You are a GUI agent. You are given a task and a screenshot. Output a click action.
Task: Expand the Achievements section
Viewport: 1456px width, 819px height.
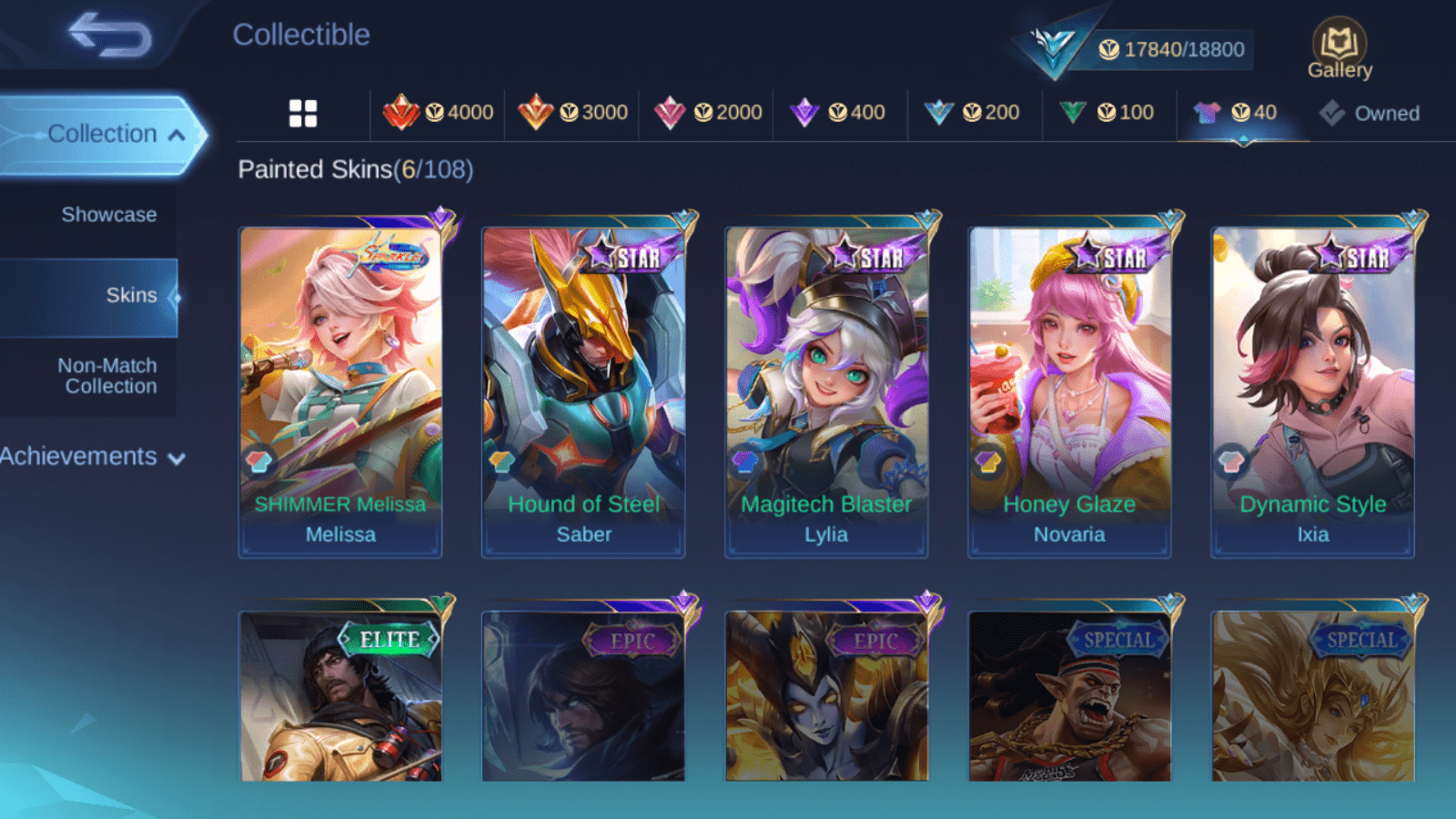(92, 457)
